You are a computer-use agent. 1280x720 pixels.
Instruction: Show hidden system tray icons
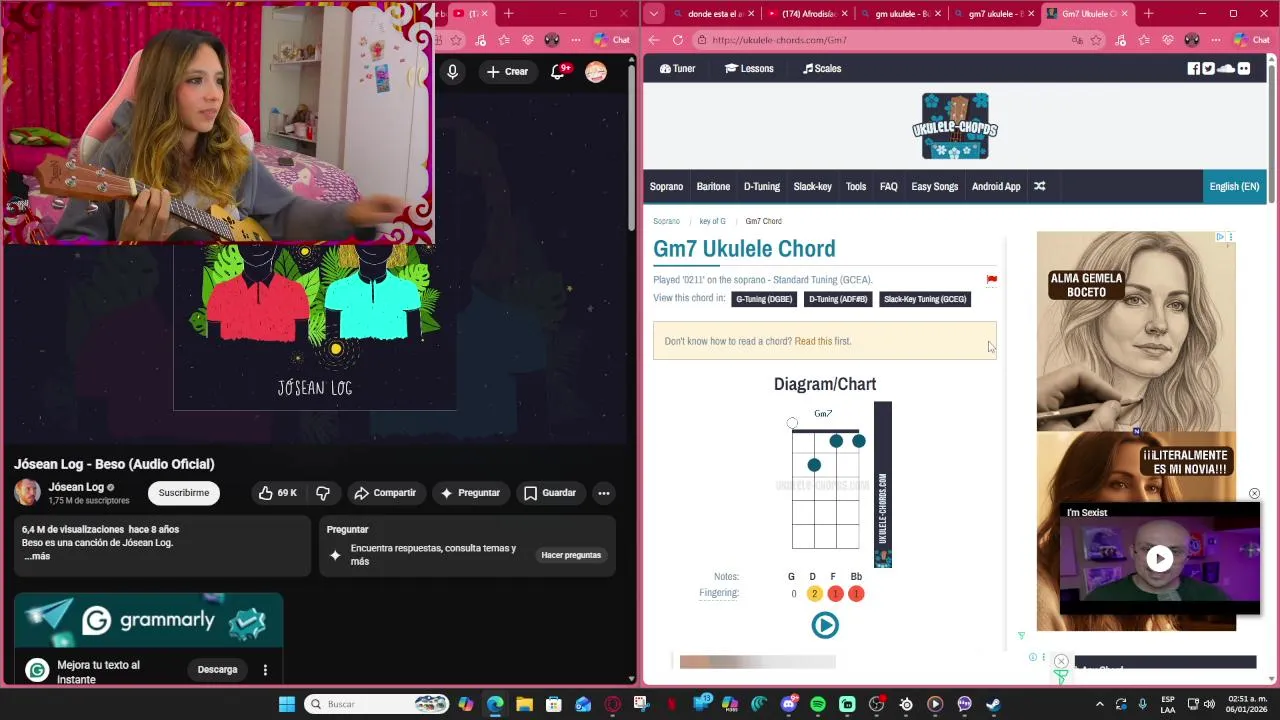1099,704
